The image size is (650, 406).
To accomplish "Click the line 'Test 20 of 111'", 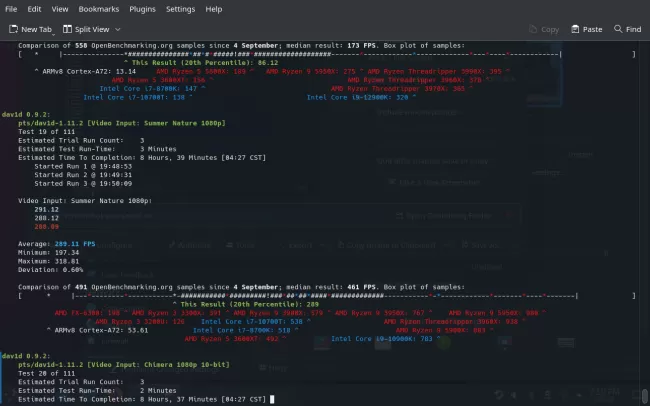I will coord(46,373).
